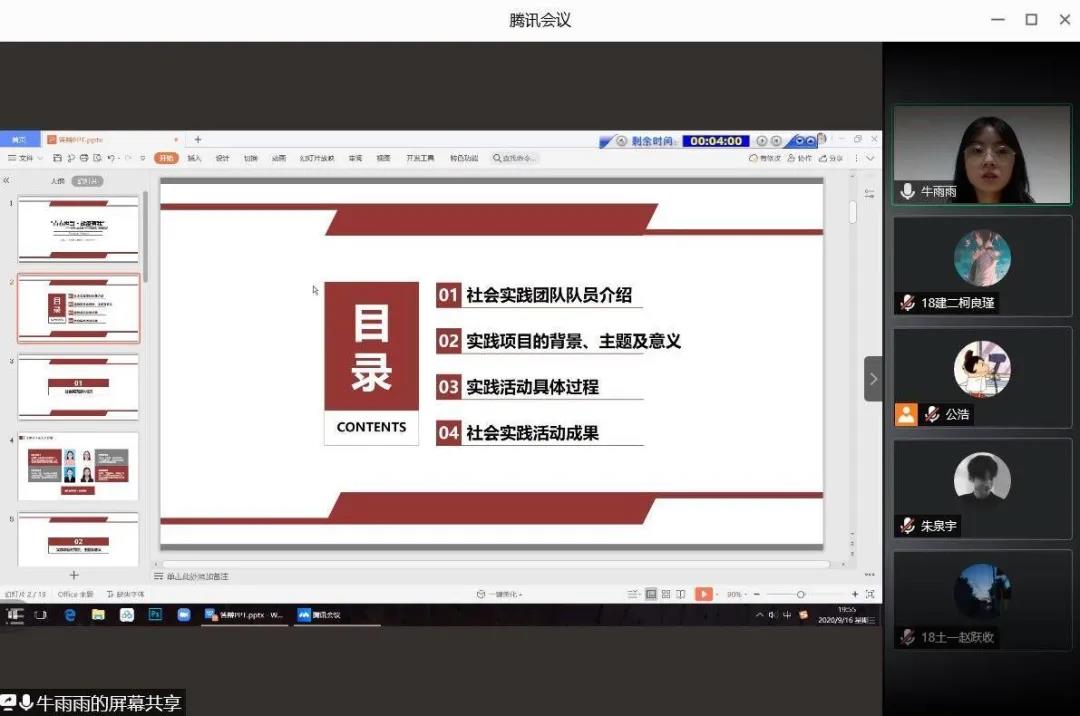
Task: Toggle muted microphone for 朱泉宇
Action: tap(908, 526)
